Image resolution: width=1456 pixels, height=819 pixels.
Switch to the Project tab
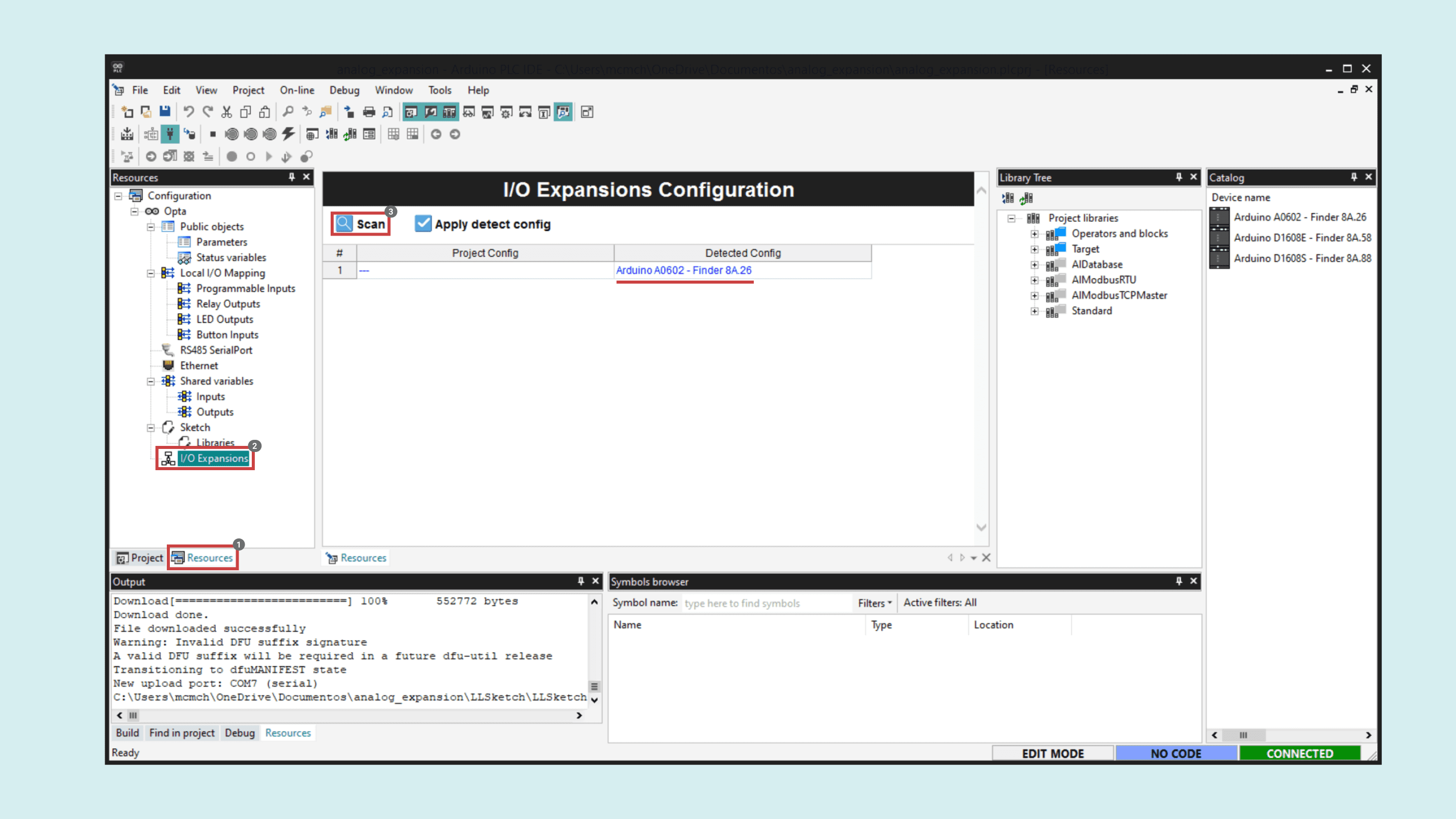140,558
